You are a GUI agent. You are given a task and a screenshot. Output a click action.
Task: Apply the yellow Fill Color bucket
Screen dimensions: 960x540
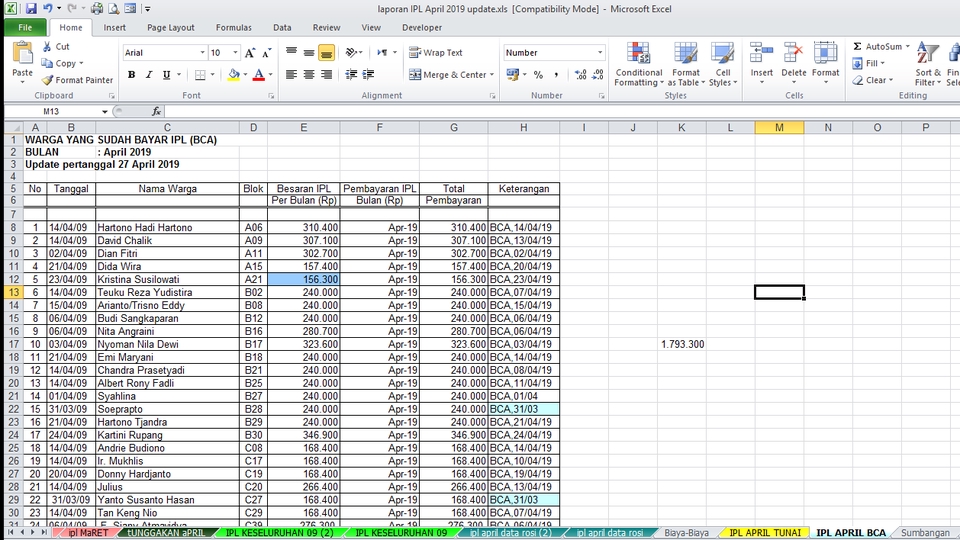pyautogui.click(x=233, y=75)
